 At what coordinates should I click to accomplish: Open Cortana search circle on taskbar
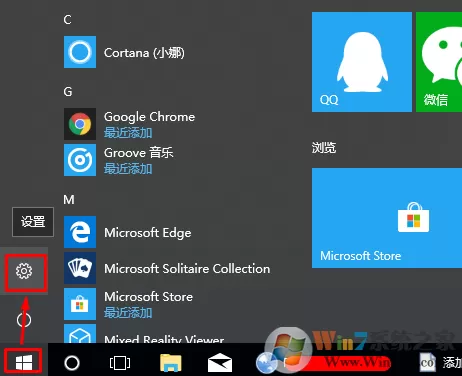(72, 363)
